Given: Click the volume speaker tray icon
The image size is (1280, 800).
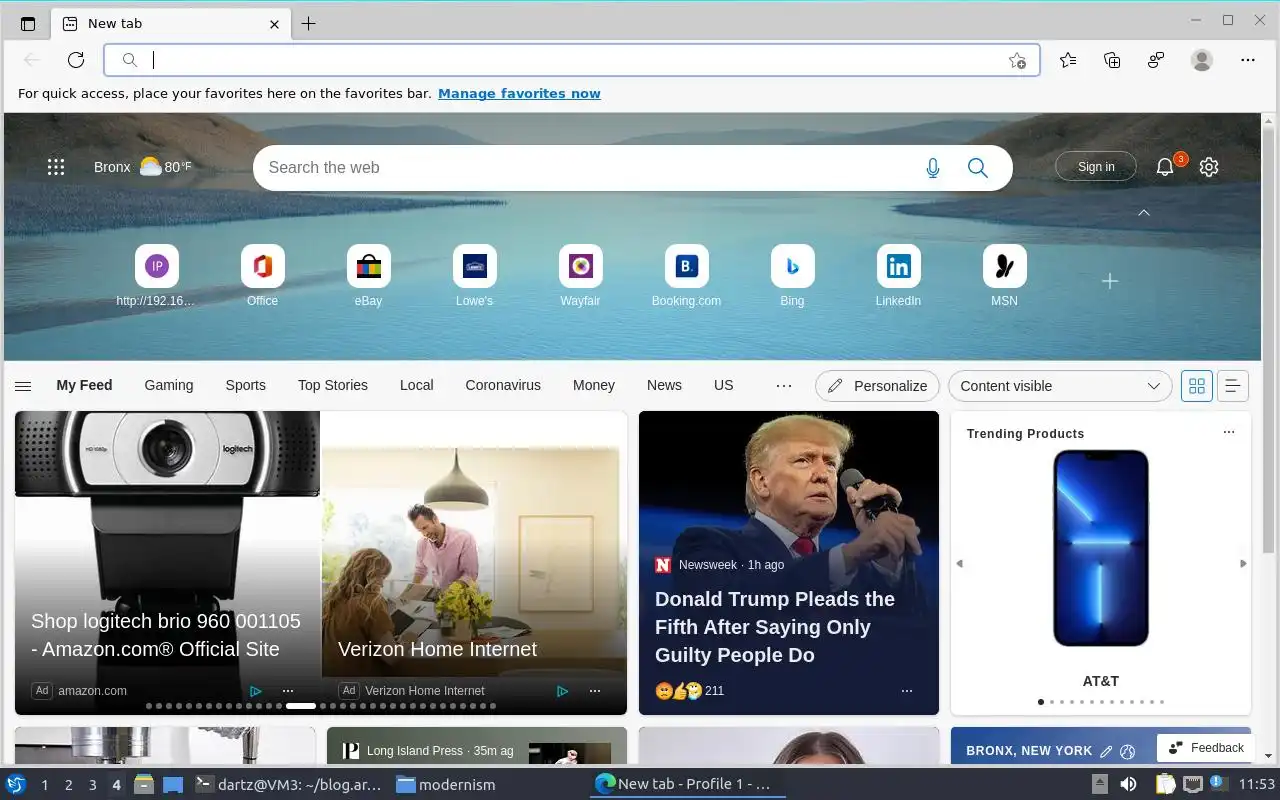Looking at the screenshot, I should [x=1128, y=784].
